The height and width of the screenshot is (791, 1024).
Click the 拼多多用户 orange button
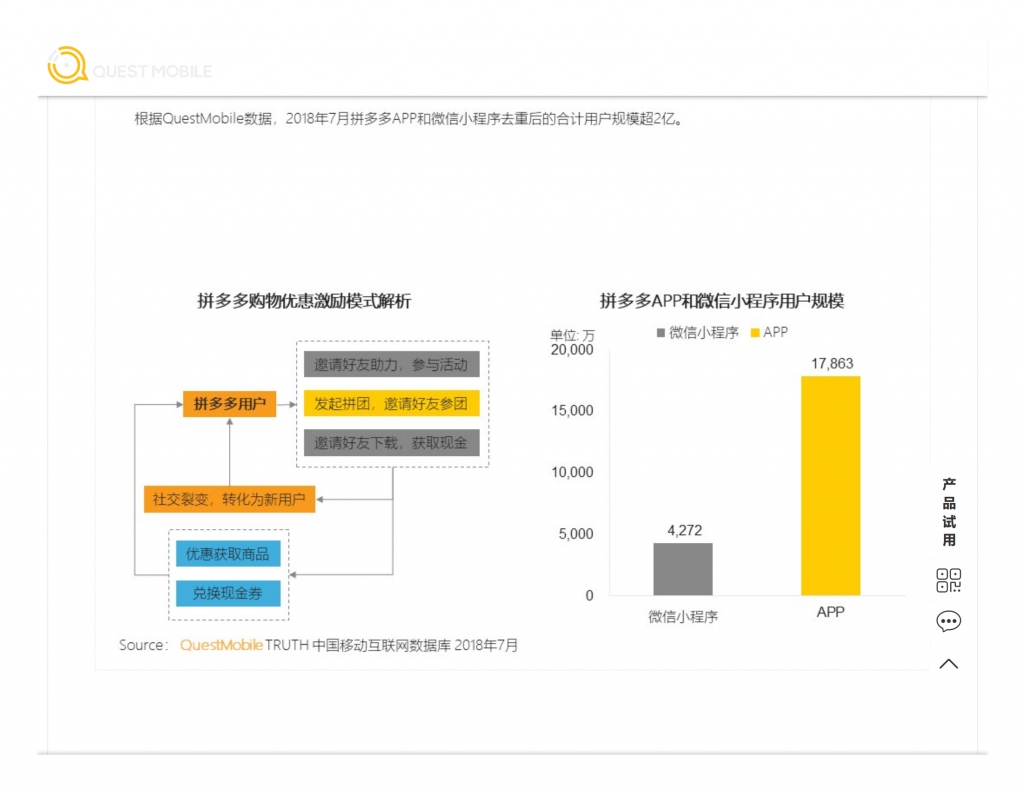tap(229, 404)
